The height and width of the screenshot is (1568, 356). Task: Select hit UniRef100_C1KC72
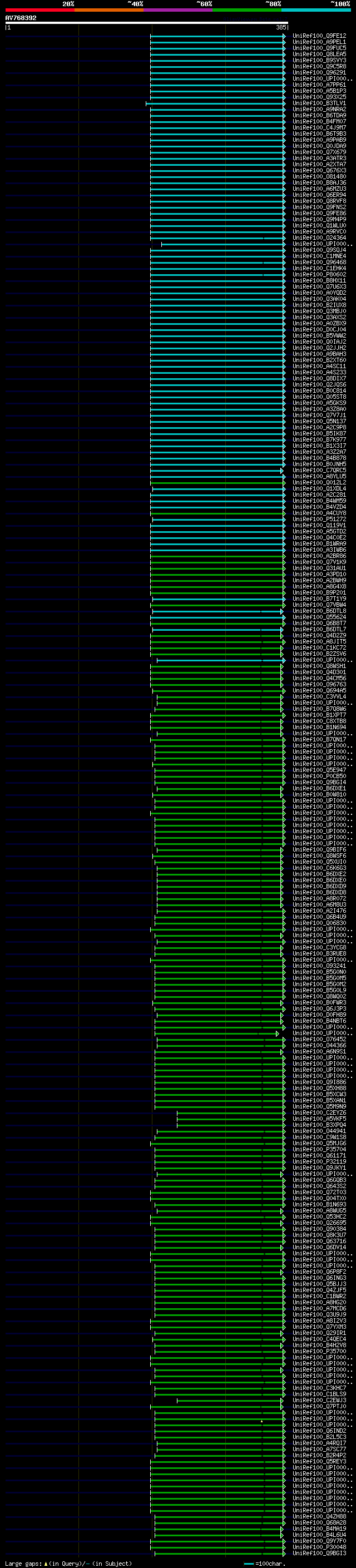[319, 647]
